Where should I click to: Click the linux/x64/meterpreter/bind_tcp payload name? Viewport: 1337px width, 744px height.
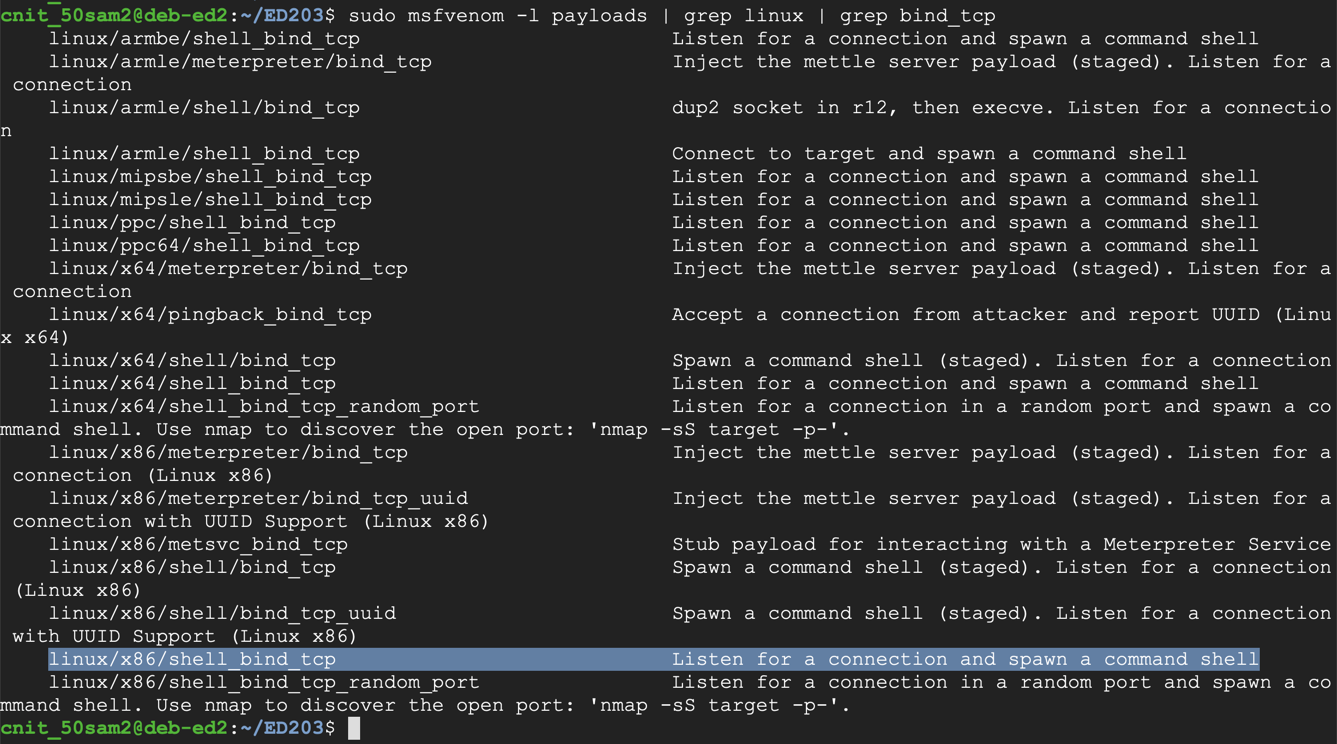coord(228,269)
